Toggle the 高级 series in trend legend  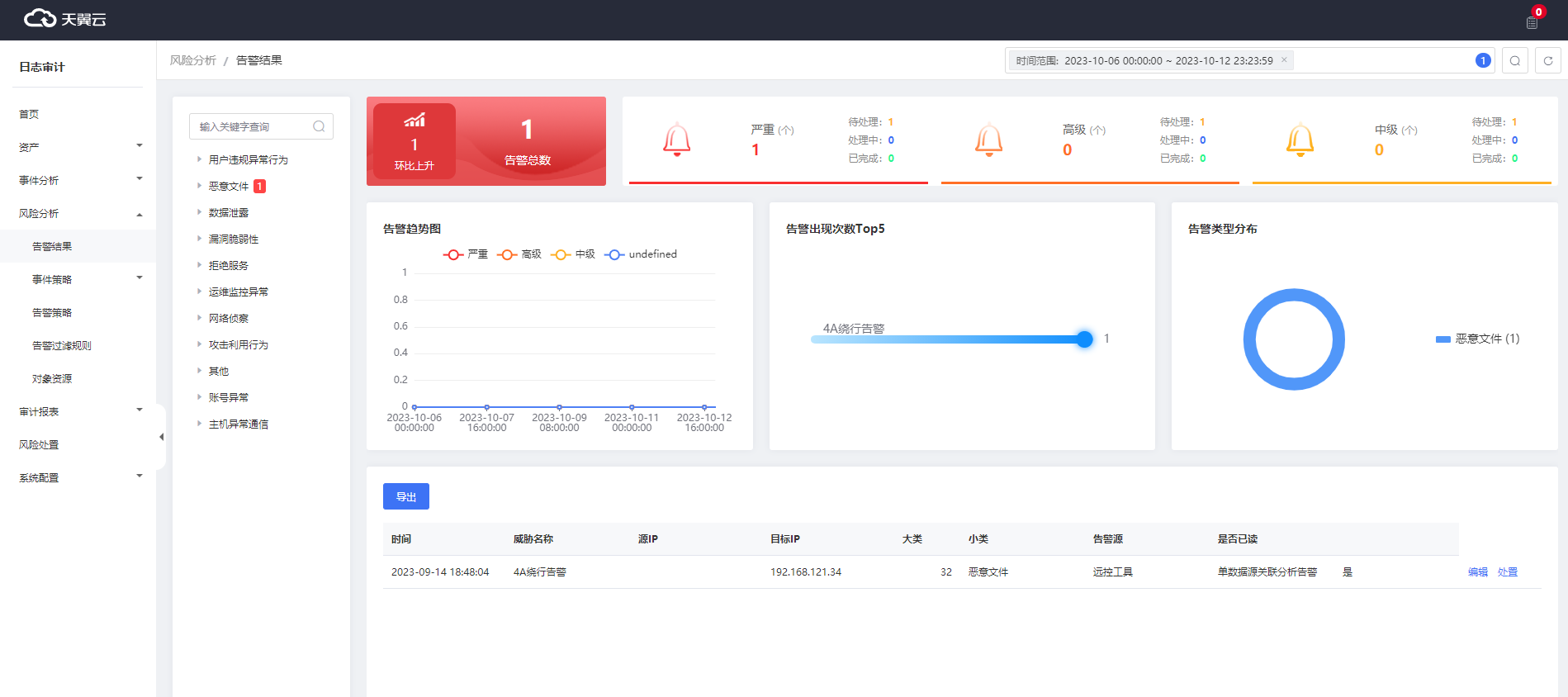[x=519, y=254]
